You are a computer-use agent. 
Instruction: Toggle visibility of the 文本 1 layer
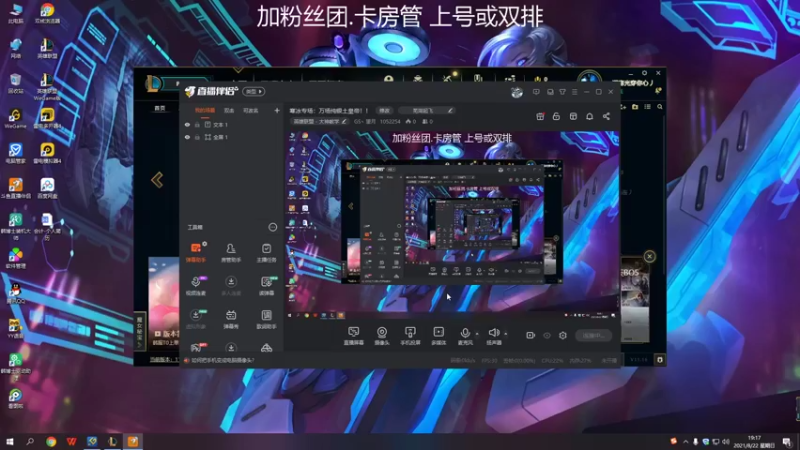pyautogui.click(x=187, y=124)
